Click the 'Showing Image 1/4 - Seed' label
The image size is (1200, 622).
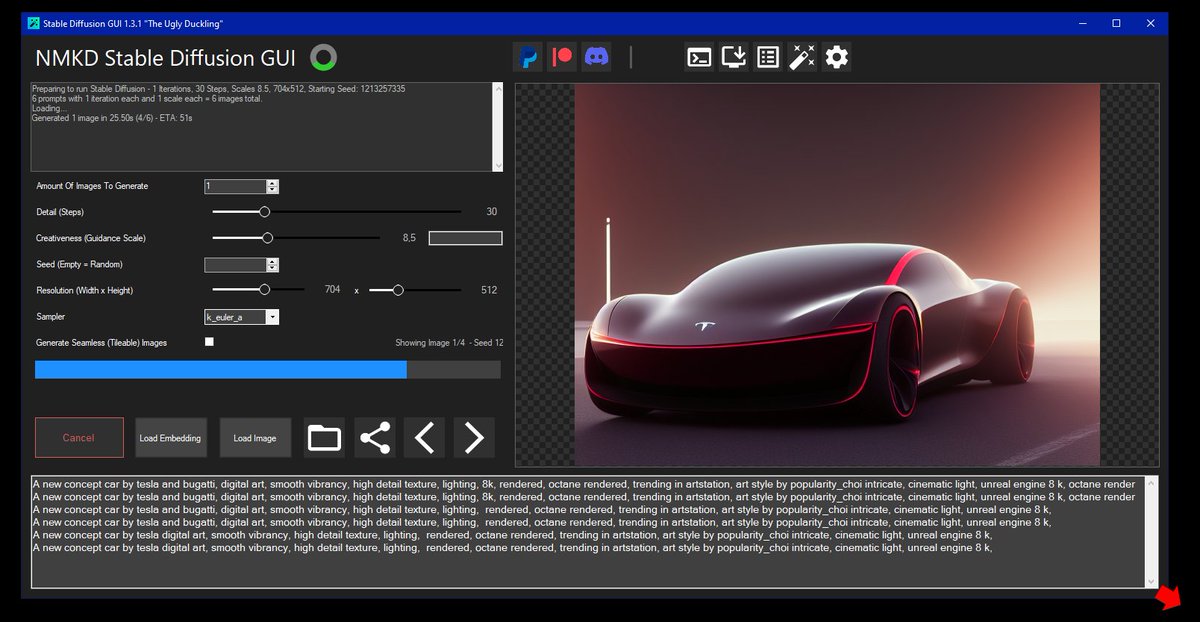[449, 343]
